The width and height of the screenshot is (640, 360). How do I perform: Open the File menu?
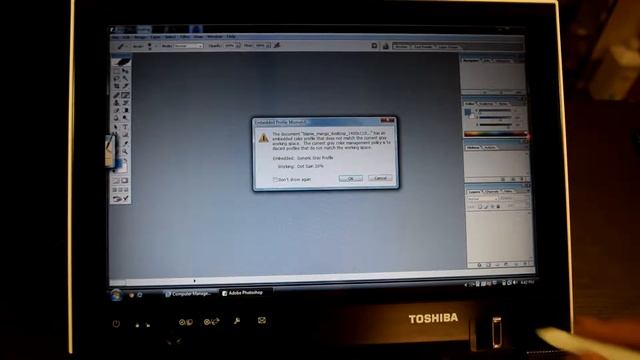click(115, 37)
